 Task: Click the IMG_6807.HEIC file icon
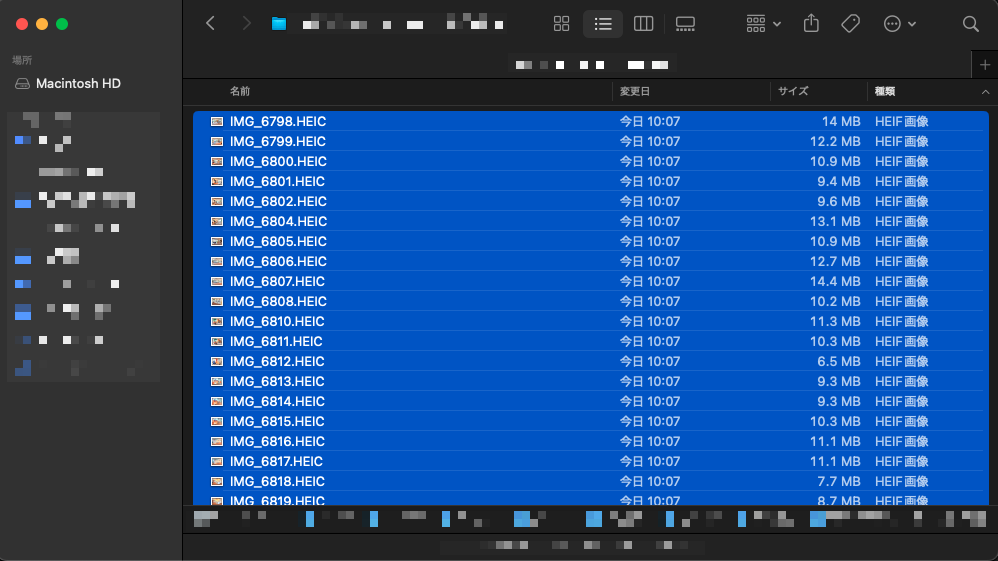point(216,282)
